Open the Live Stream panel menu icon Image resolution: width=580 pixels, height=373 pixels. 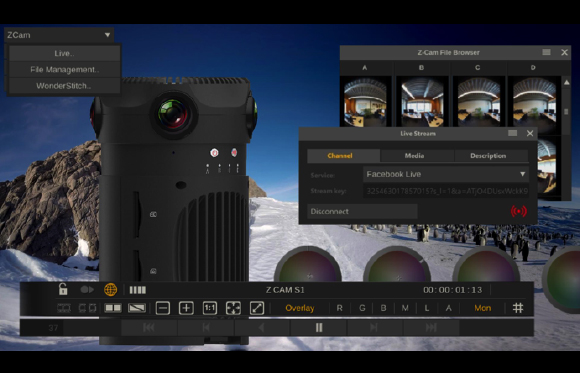(512, 133)
